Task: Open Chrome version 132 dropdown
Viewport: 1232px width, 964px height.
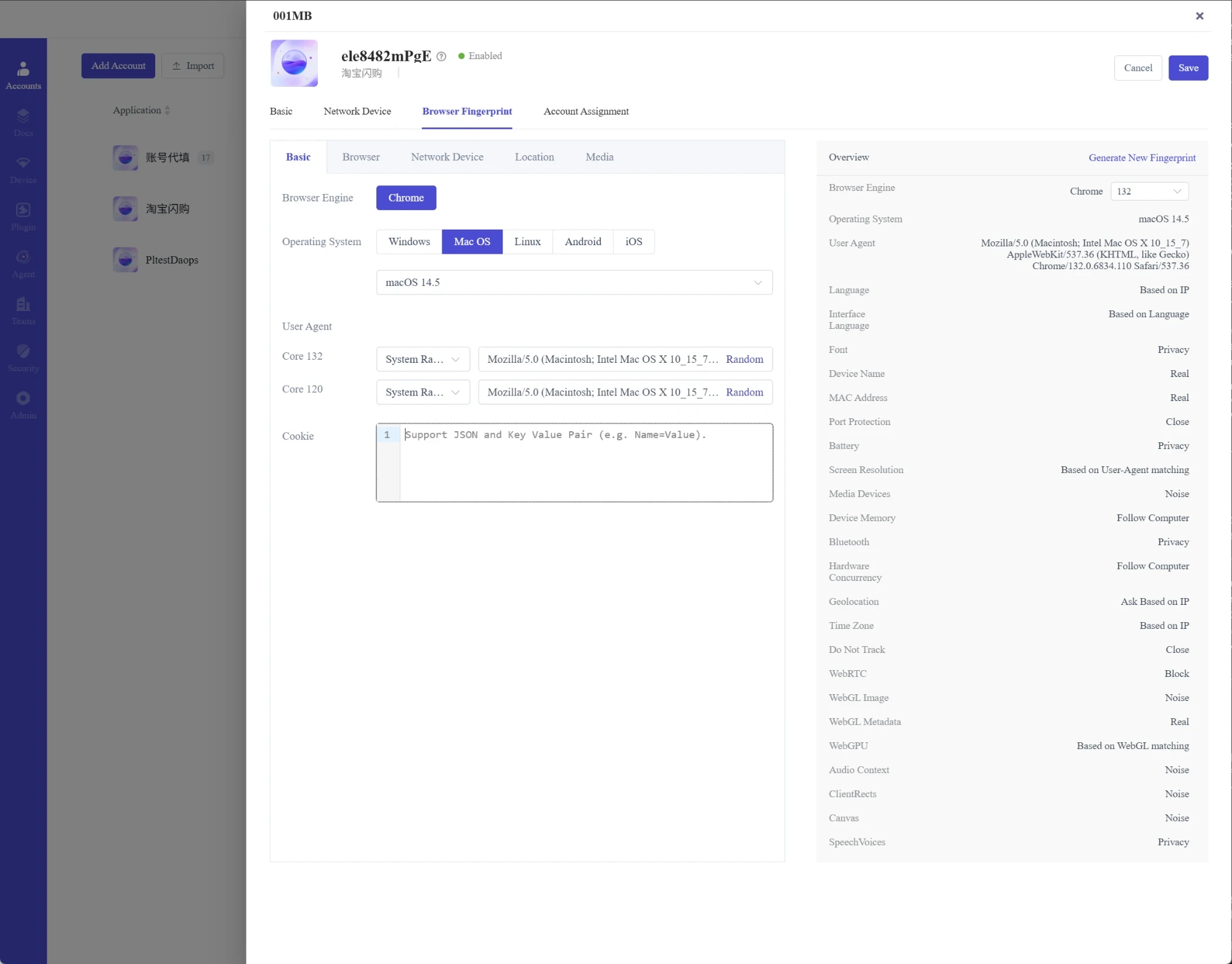Action: tap(1149, 192)
